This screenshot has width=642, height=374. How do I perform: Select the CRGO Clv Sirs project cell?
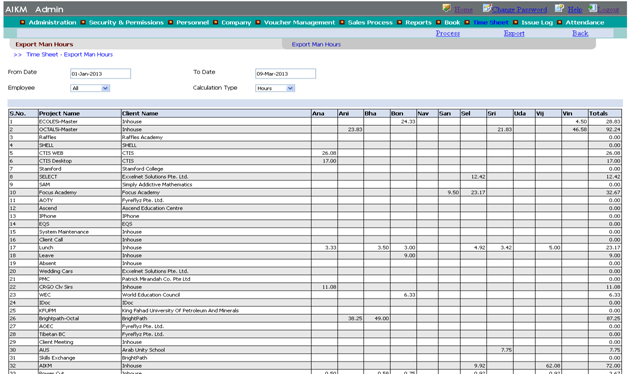[80, 287]
